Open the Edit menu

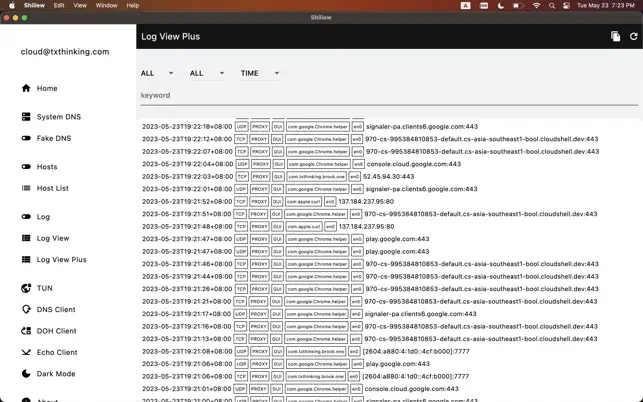coord(59,5)
